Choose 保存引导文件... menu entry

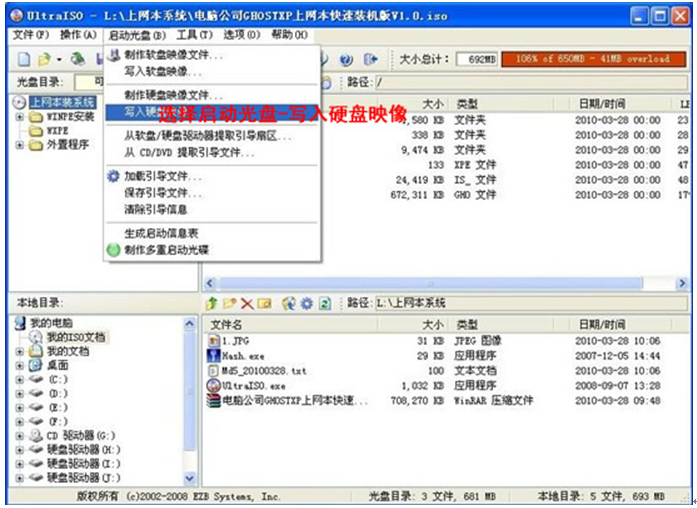(212, 193)
